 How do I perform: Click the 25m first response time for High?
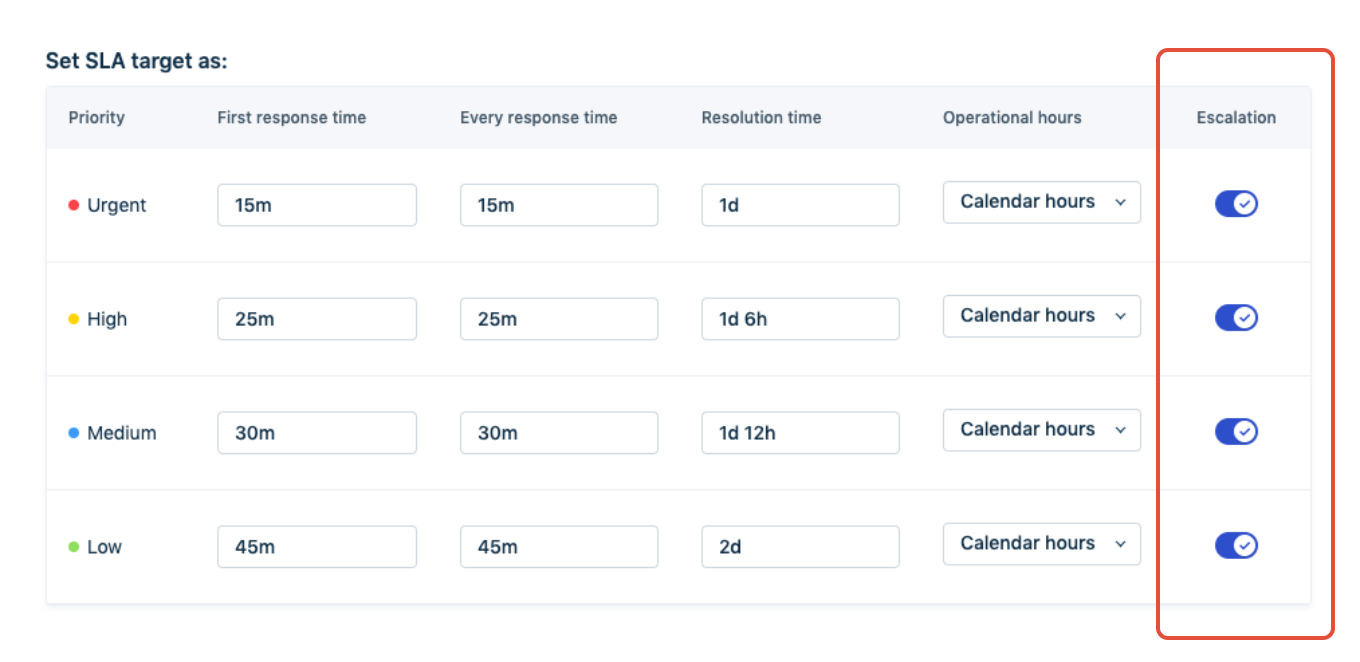pyautogui.click(x=317, y=318)
